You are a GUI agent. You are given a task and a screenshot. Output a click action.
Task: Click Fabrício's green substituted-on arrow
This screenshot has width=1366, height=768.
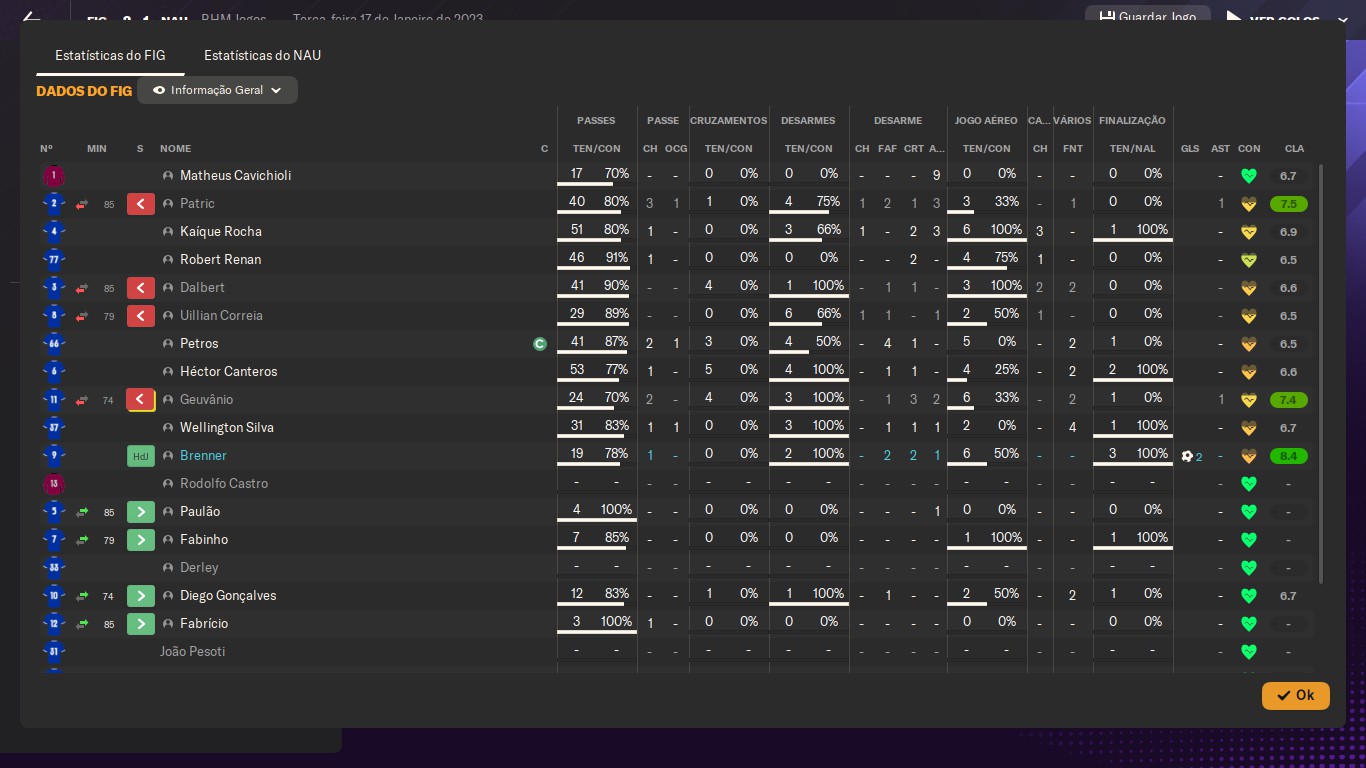(x=141, y=624)
